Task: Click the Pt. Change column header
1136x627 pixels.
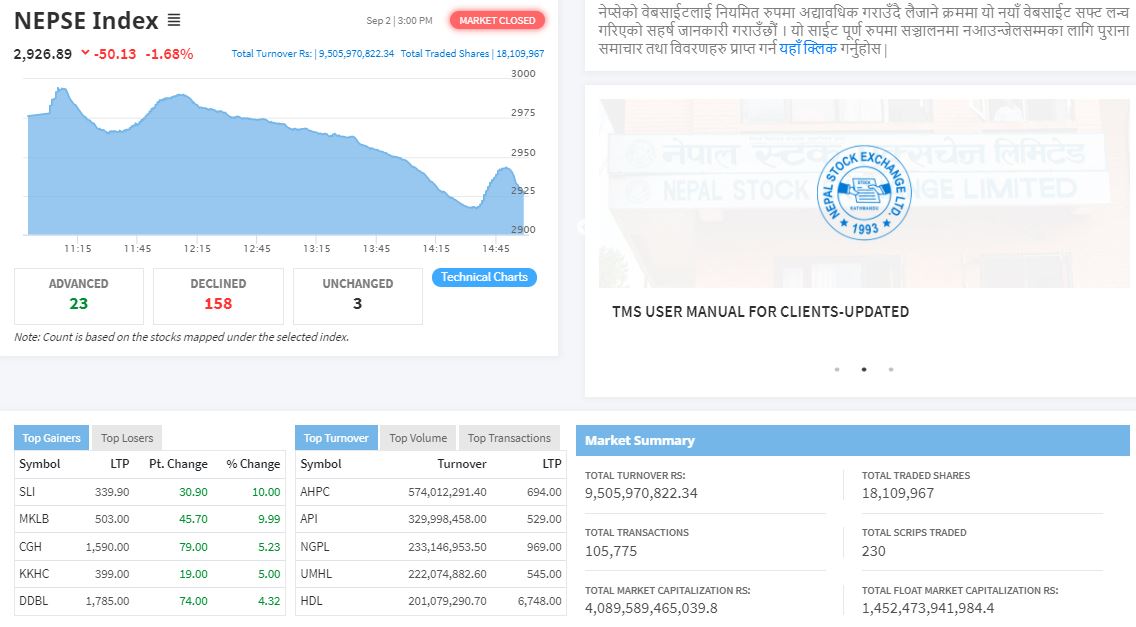Action: pos(178,464)
